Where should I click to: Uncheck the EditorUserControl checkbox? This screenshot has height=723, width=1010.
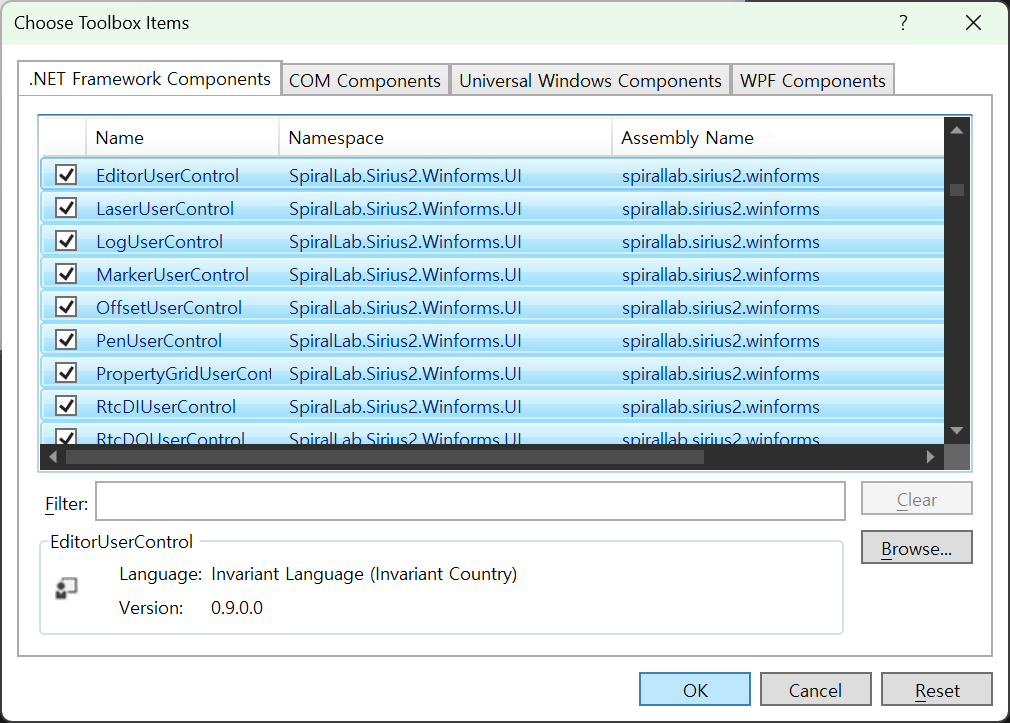click(x=66, y=175)
